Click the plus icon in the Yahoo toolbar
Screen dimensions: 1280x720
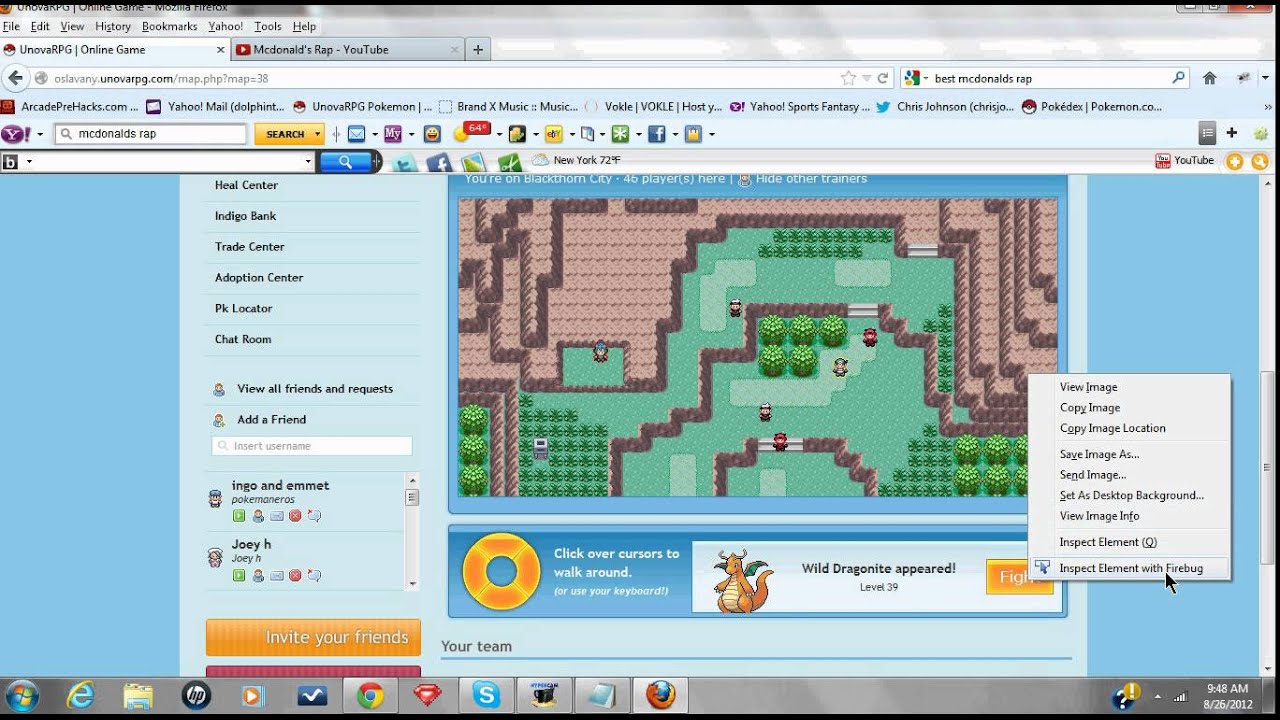point(1232,133)
